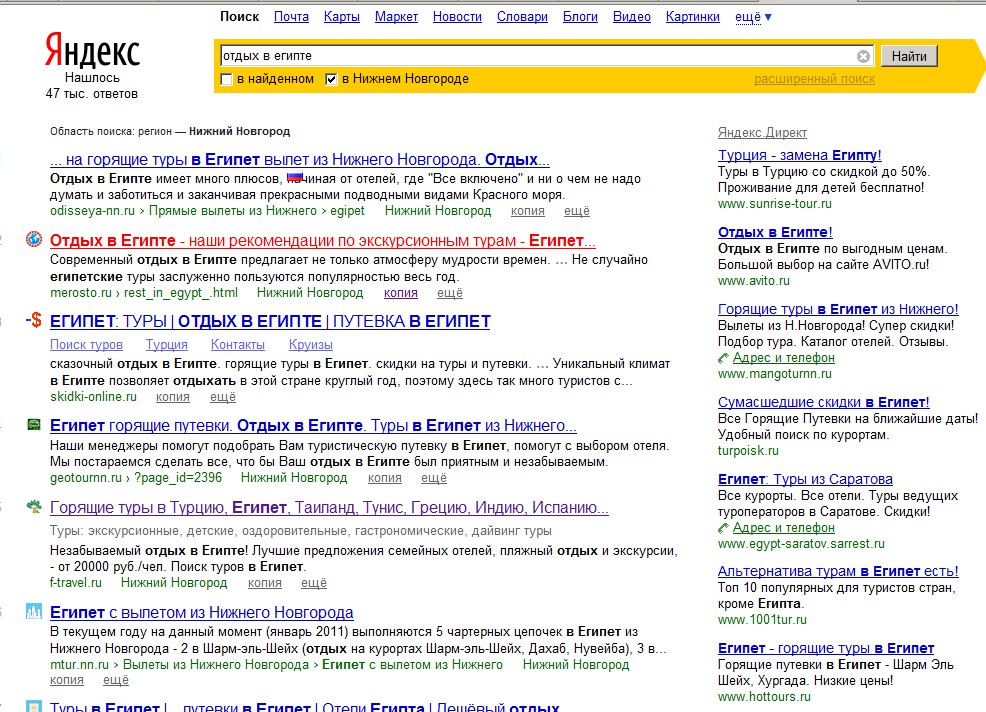This screenshot has width=986, height=712.
Task: Clear the search query with the X icon
Action: coord(863,57)
